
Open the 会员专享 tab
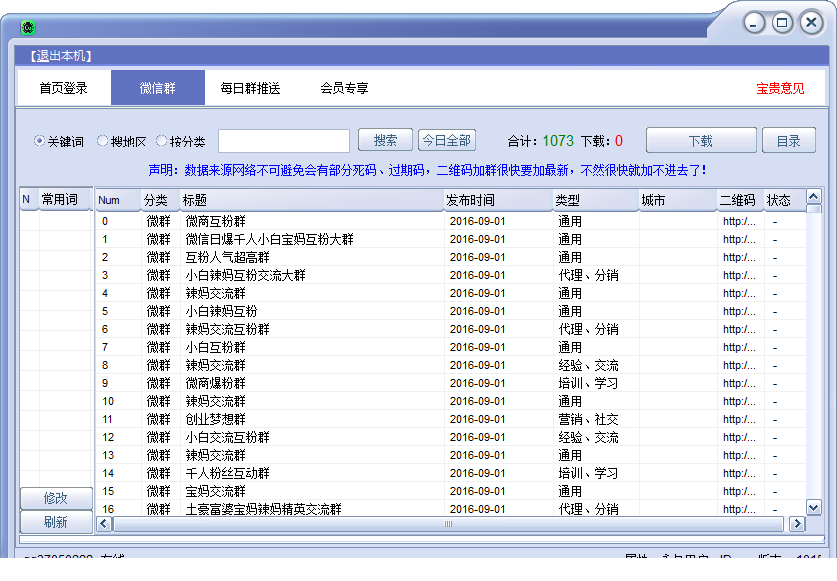tap(344, 88)
